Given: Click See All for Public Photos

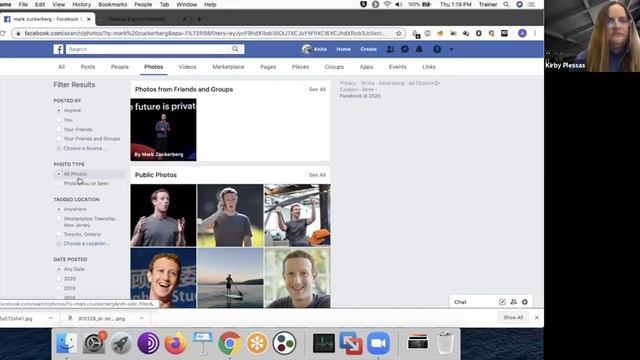Looking at the screenshot, I should [317, 175].
